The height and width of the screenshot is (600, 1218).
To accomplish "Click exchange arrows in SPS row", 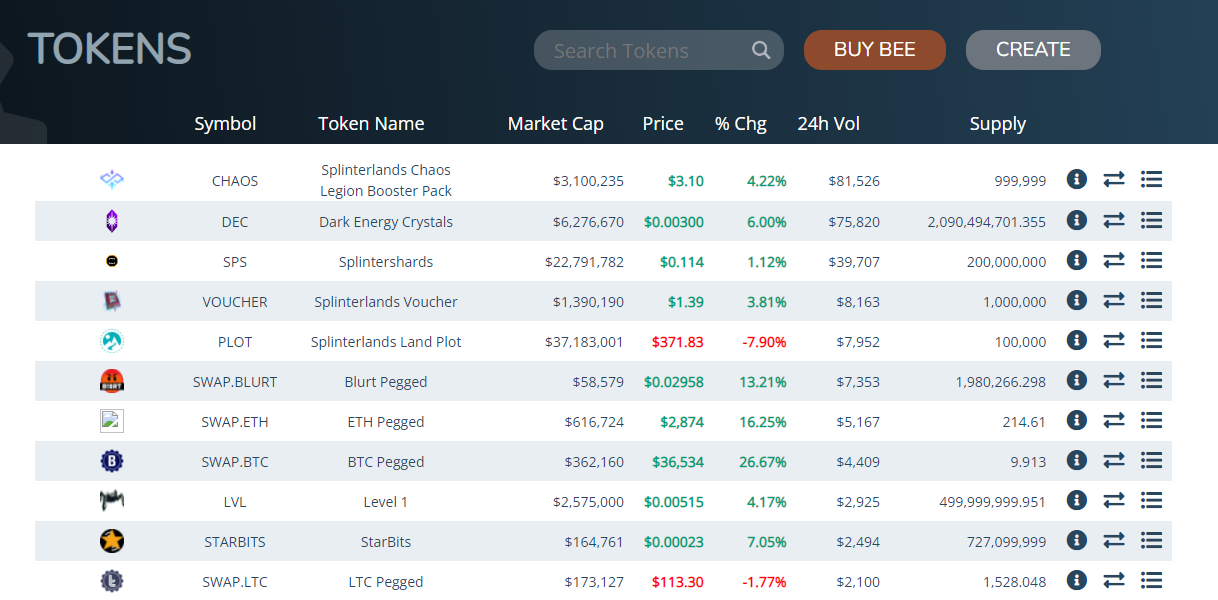I will point(1114,260).
